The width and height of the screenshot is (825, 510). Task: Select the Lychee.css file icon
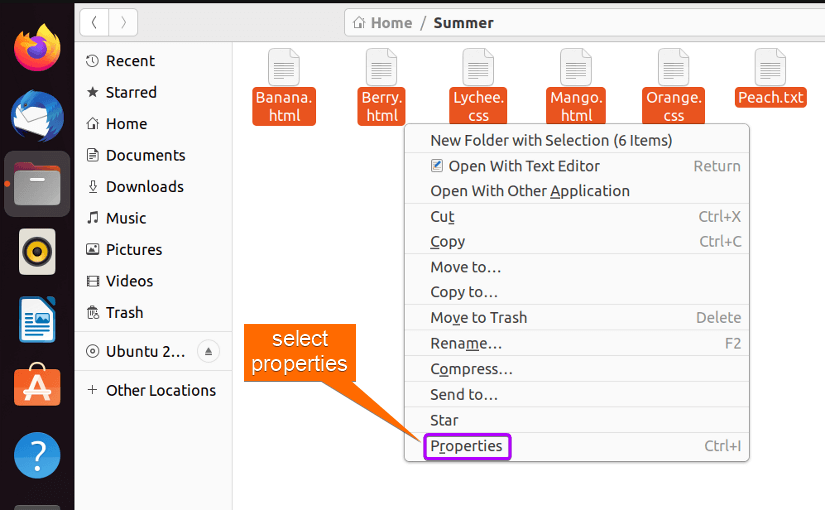click(478, 67)
